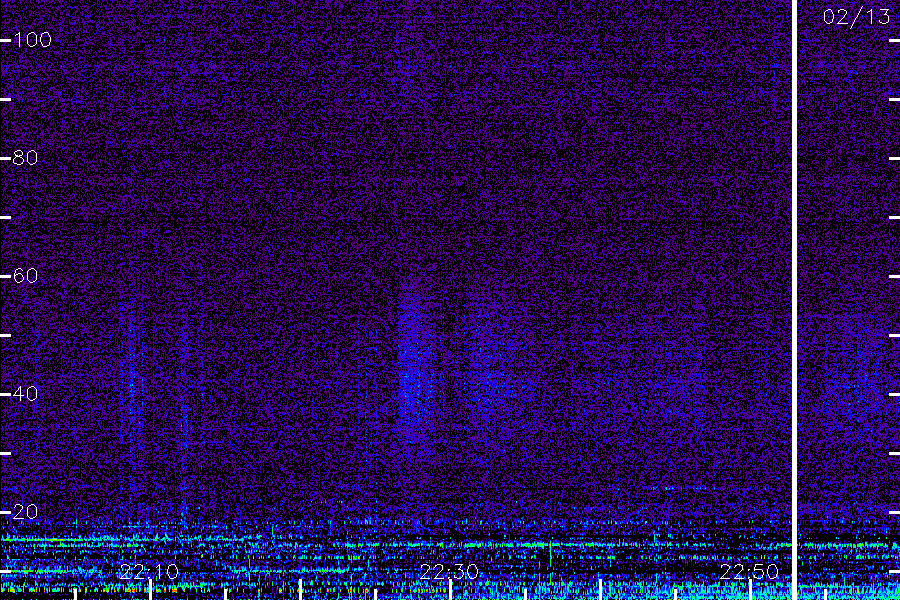Click the 60 frequency axis label
Screen dimensions: 900x600
click(25, 276)
